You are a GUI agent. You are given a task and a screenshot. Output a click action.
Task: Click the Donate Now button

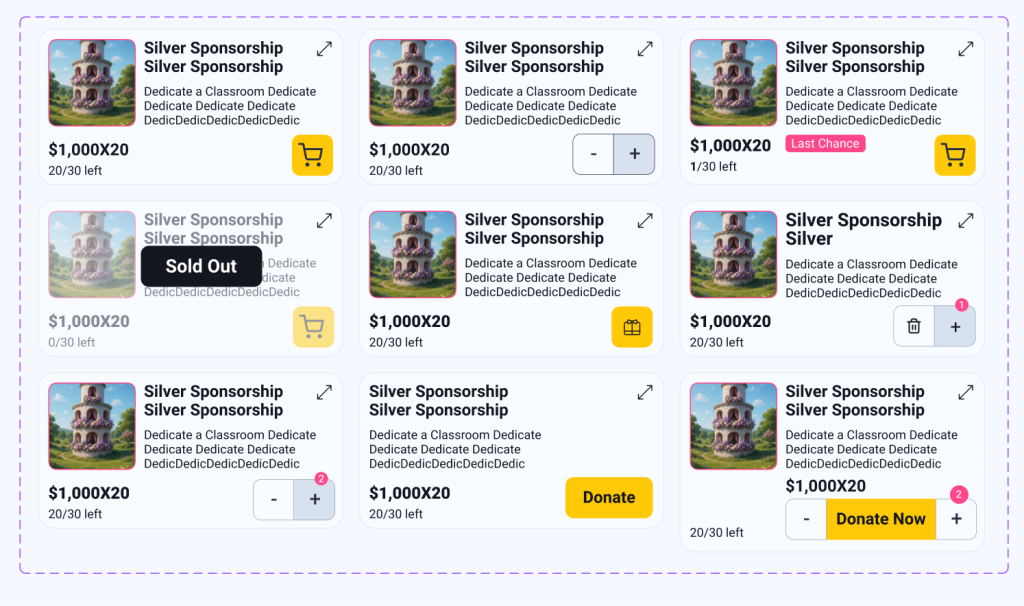pos(880,519)
